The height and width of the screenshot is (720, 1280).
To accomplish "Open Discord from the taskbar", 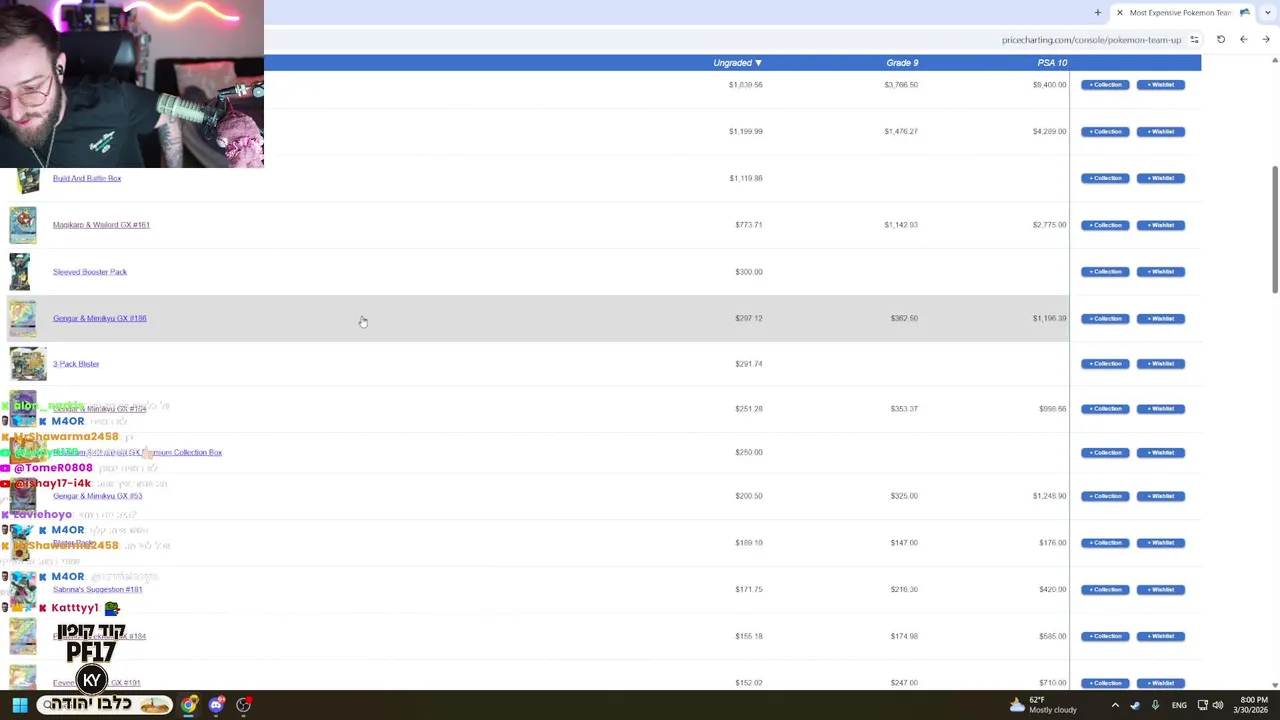I will pos(216,705).
